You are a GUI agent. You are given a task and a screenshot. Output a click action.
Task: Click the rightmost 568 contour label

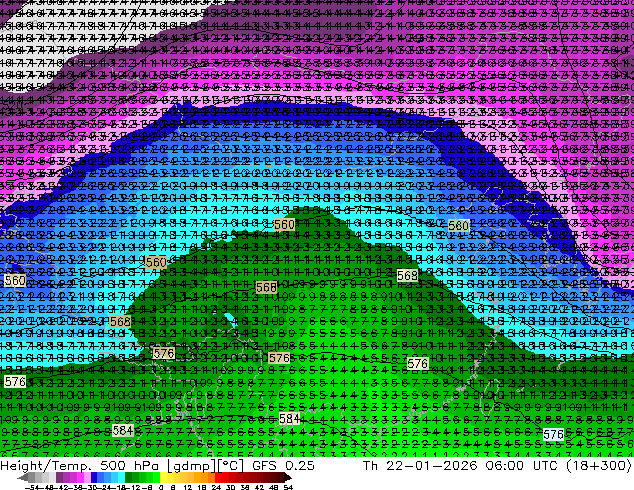[407, 276]
